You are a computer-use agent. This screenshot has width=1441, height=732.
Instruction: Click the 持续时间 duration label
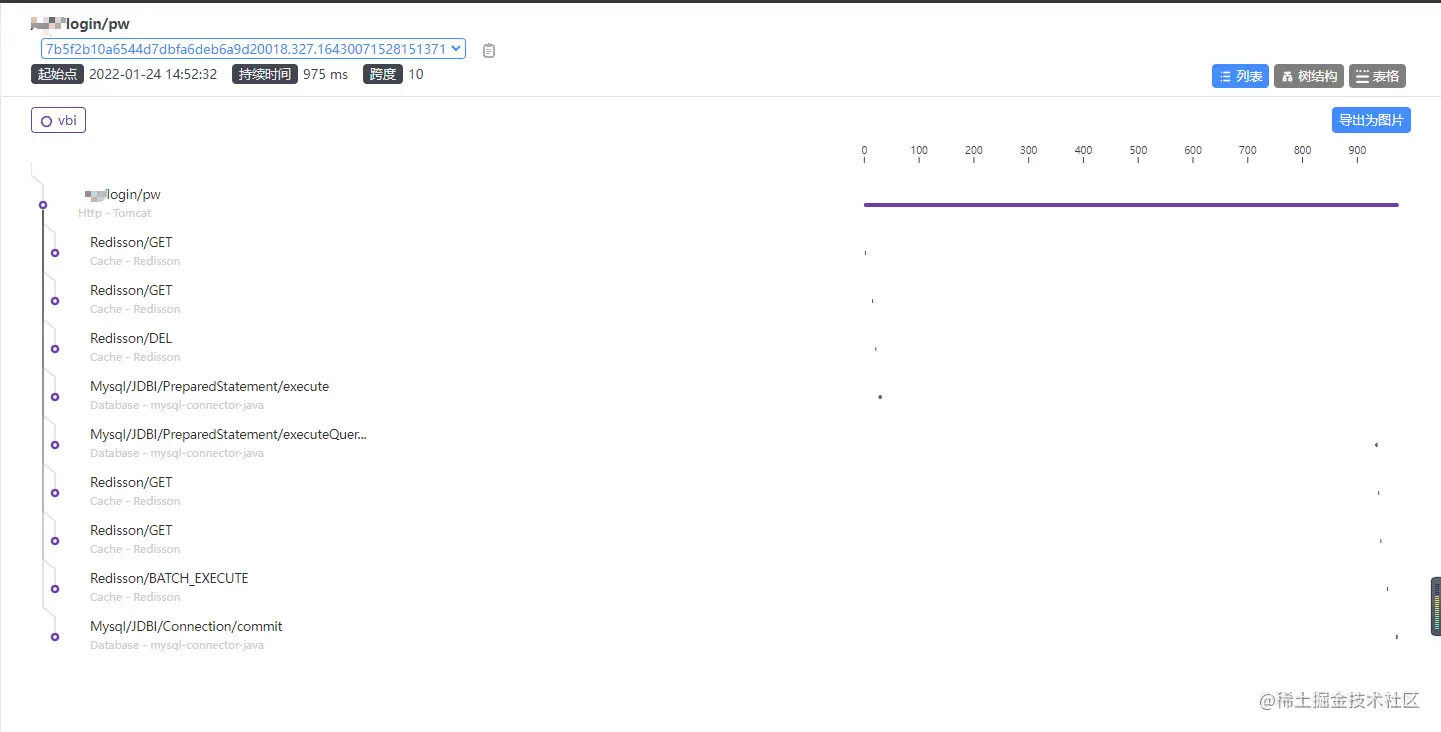pos(265,74)
